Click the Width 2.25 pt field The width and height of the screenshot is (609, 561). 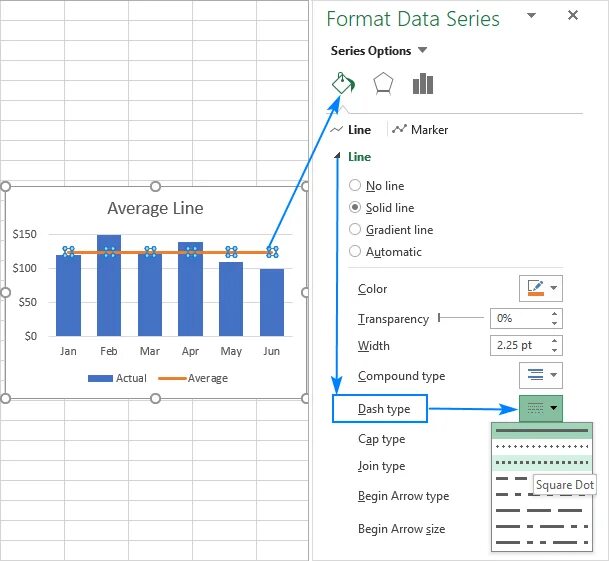click(x=519, y=345)
